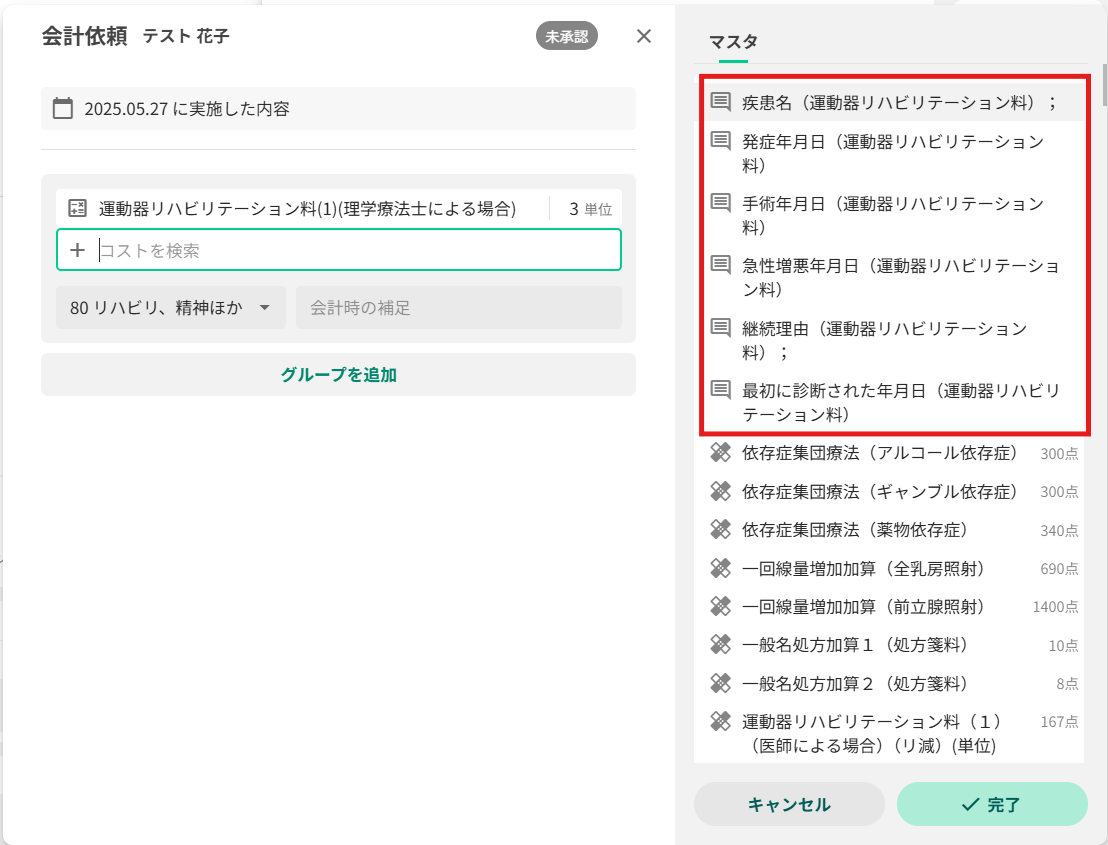Click the plus icon in cost search

78,251
